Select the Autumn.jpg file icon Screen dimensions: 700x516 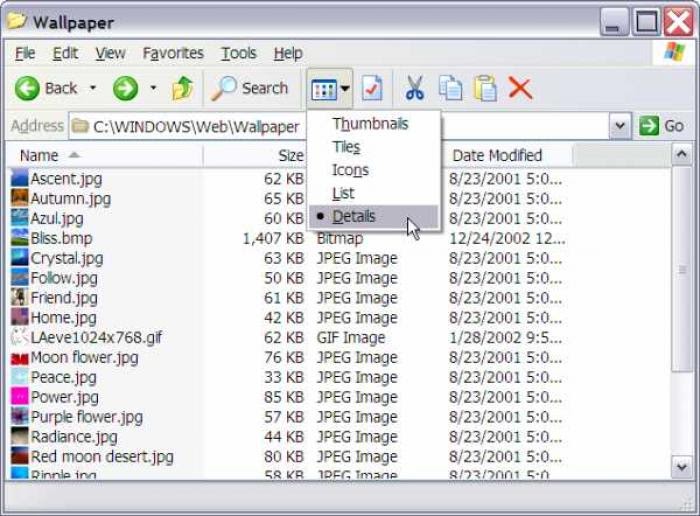click(19, 198)
